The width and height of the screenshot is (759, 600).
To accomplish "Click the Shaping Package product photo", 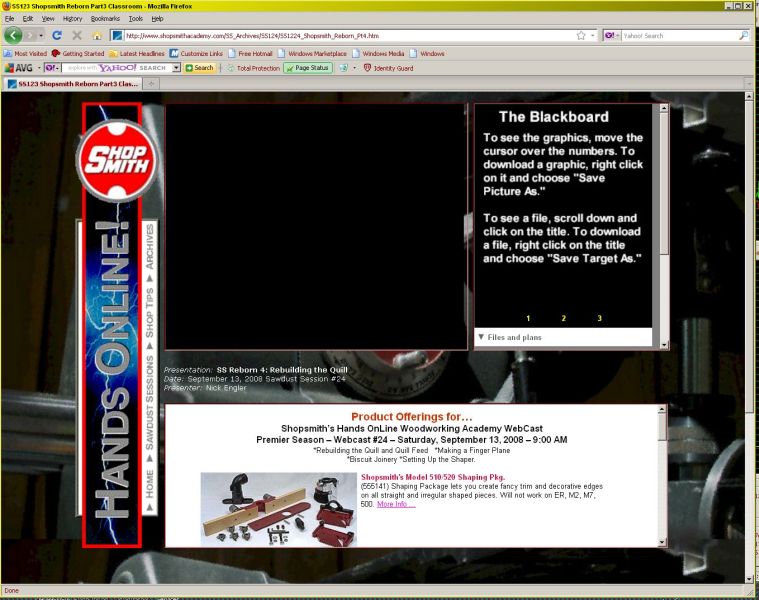I will point(279,510).
